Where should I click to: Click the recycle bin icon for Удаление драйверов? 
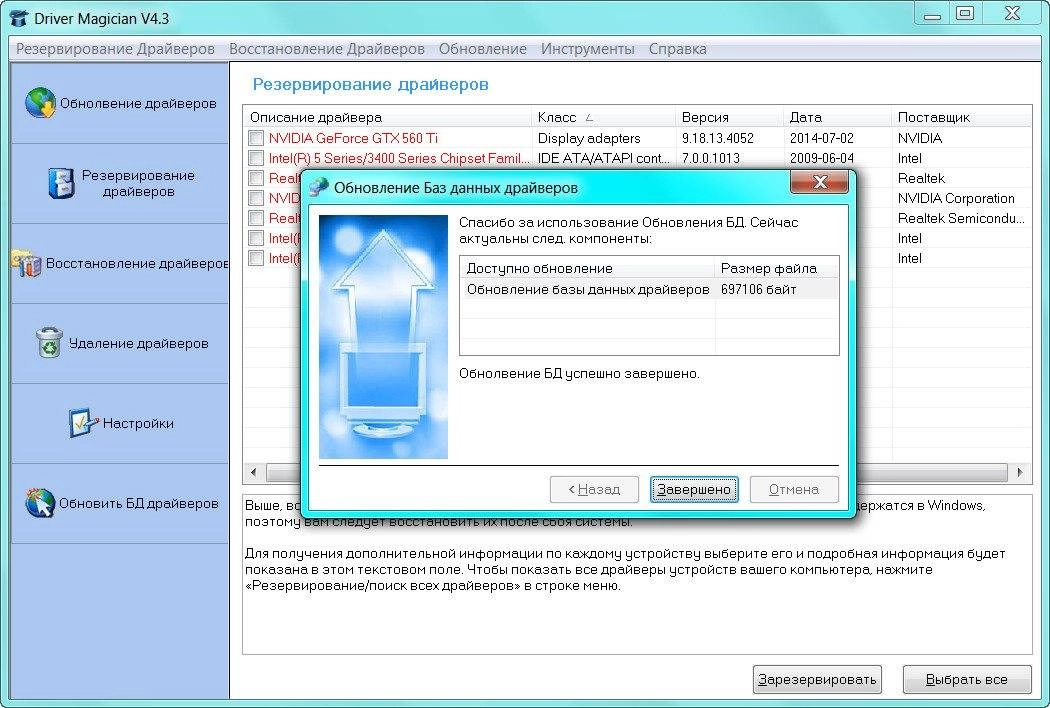point(49,343)
